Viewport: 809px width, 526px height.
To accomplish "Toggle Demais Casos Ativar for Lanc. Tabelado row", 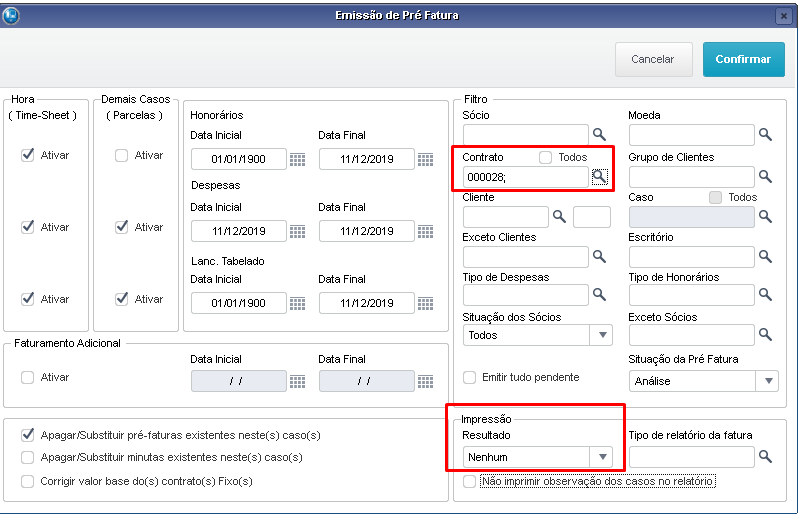I will (x=121, y=298).
